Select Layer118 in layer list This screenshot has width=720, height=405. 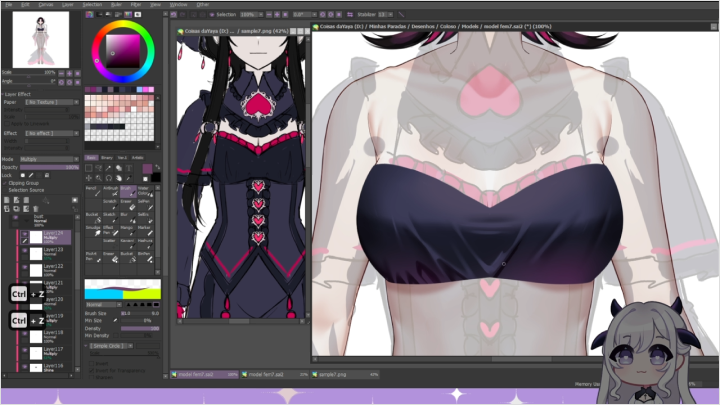click(x=44, y=336)
